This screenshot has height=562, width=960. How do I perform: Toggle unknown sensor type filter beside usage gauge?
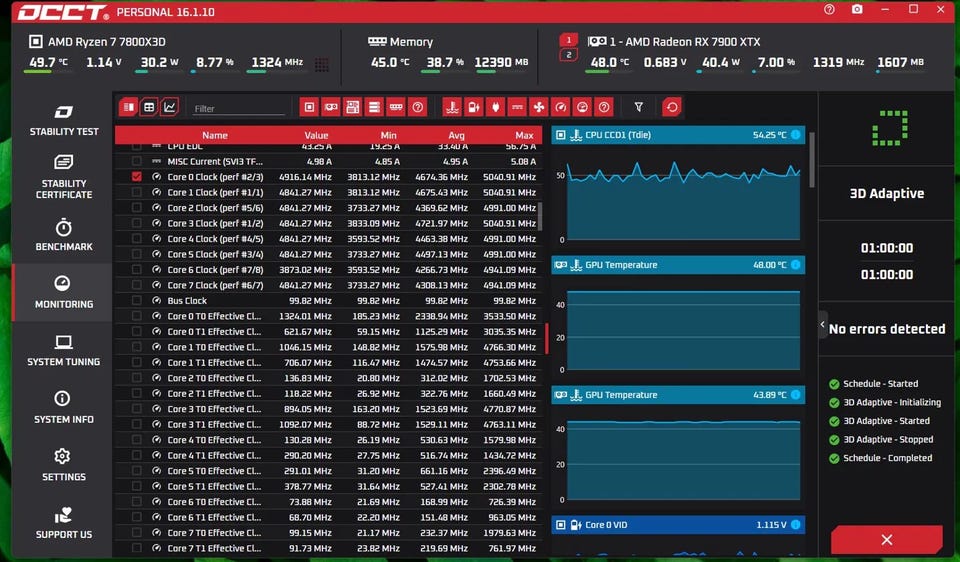604,107
